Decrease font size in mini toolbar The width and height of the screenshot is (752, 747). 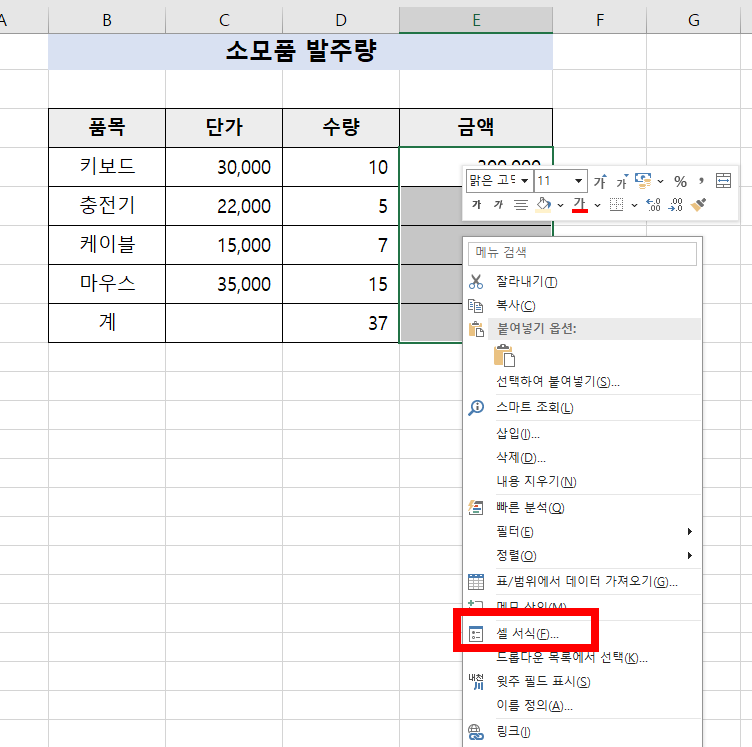622,181
